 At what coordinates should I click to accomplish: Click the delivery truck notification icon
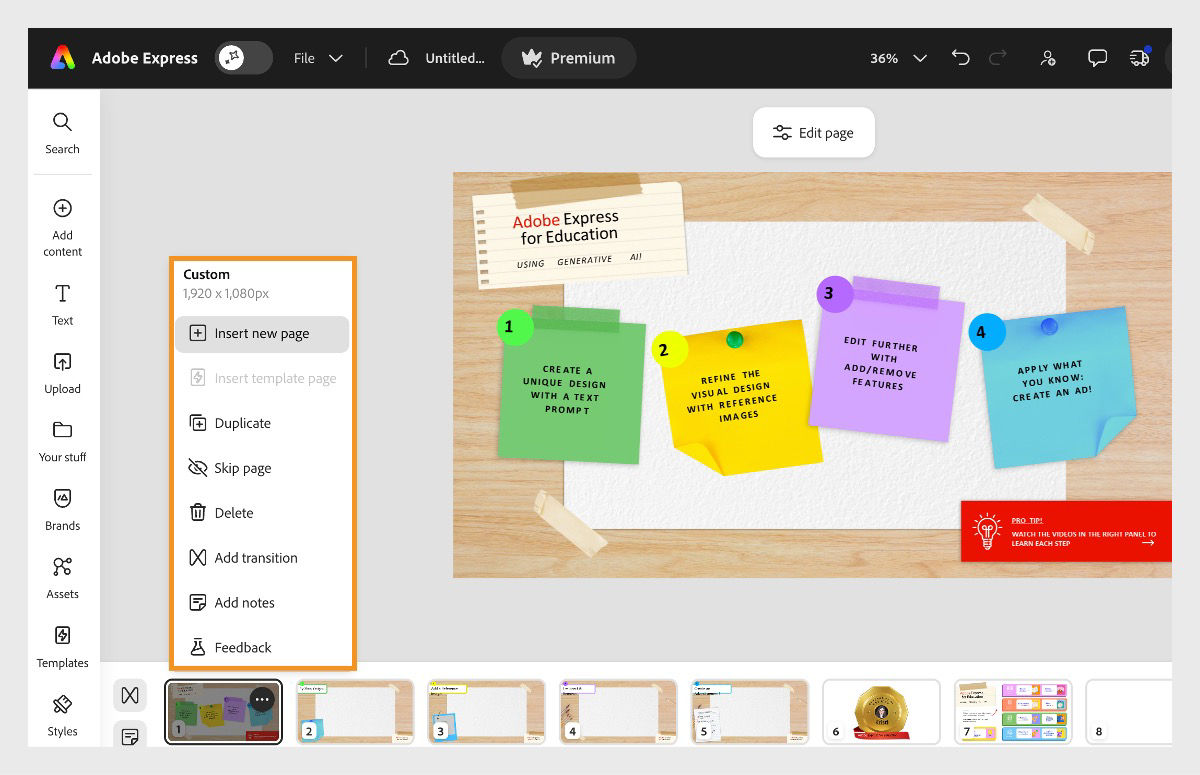click(1140, 57)
